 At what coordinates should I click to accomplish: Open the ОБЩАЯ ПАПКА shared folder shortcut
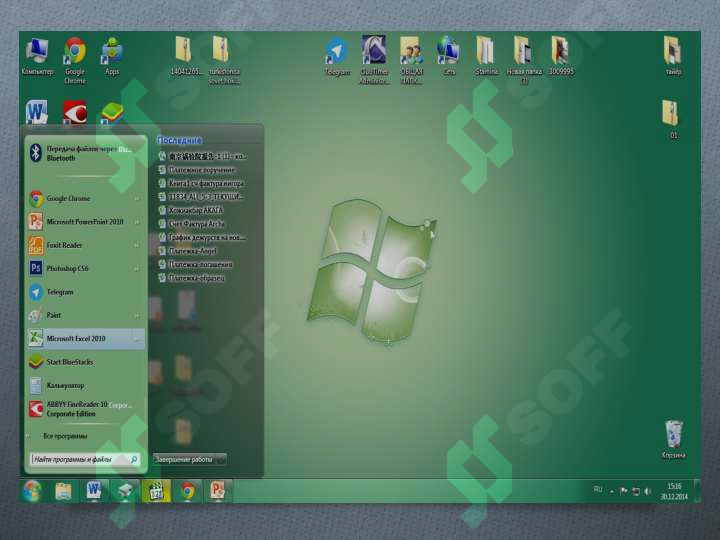pyautogui.click(x=411, y=60)
